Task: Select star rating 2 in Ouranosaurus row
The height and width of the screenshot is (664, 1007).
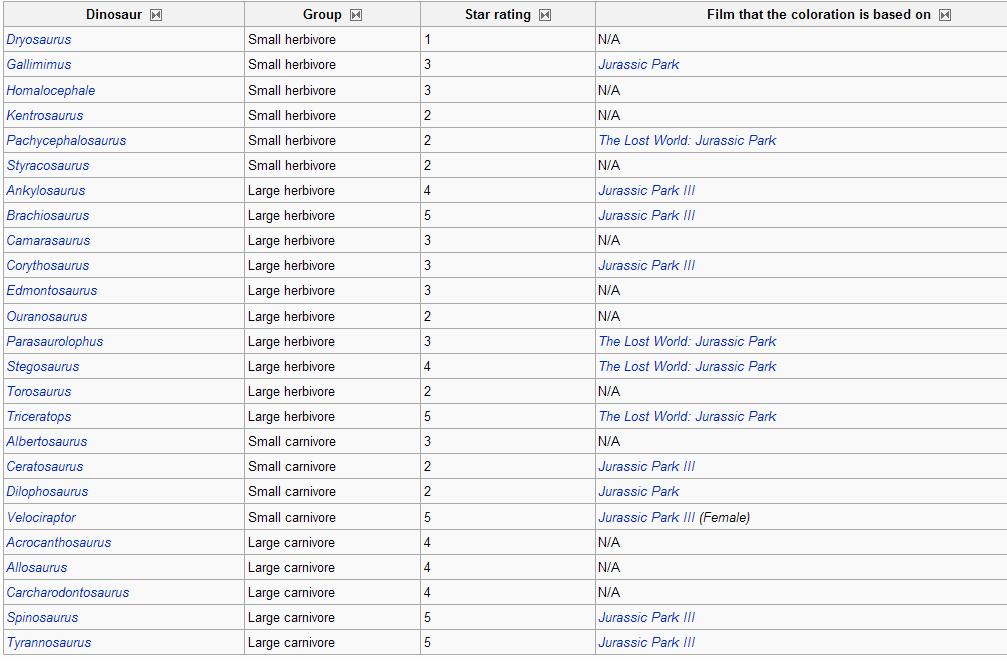Action: click(427, 317)
